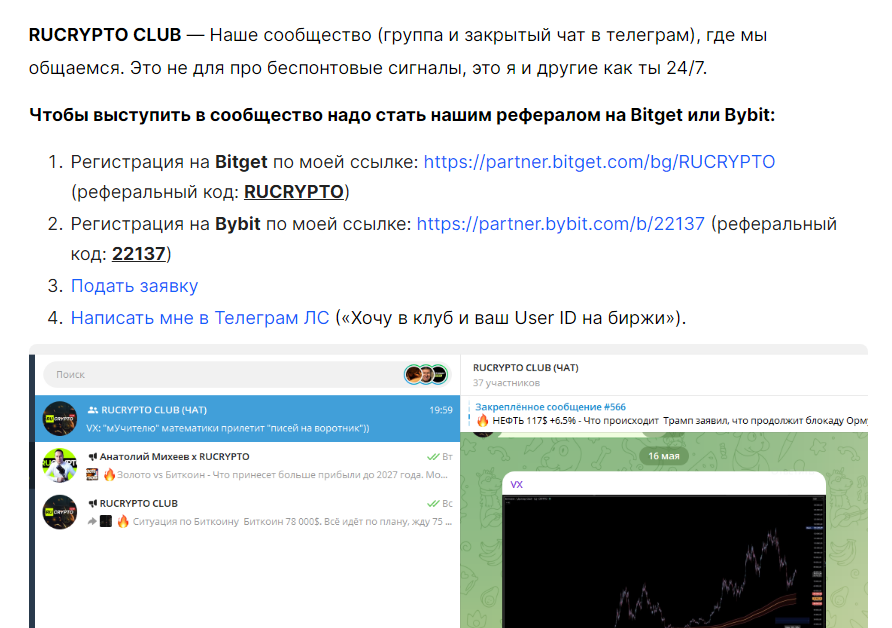
Task: Click the 19:59 timestamp
Action: [441, 410]
